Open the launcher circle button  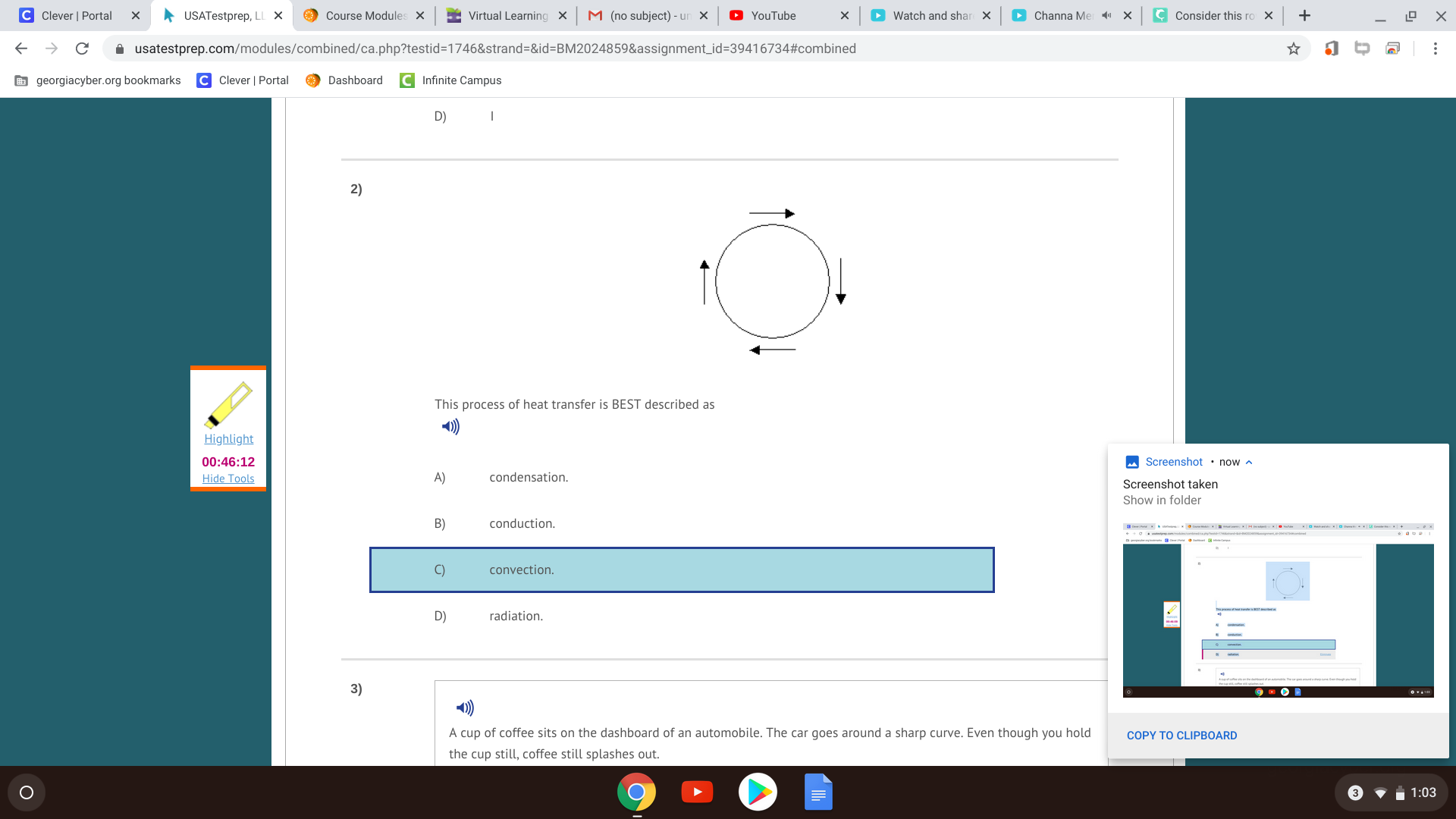pyautogui.click(x=27, y=792)
